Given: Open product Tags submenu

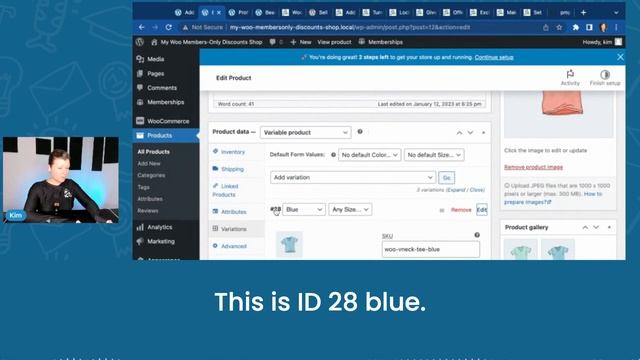Looking at the screenshot, I should tap(143, 187).
